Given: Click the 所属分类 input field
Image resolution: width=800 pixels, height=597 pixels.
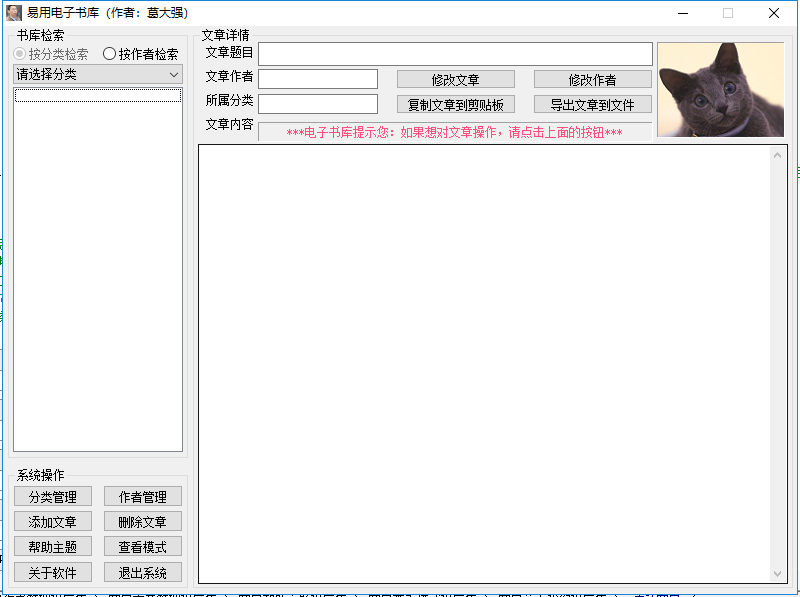Looking at the screenshot, I should (318, 104).
